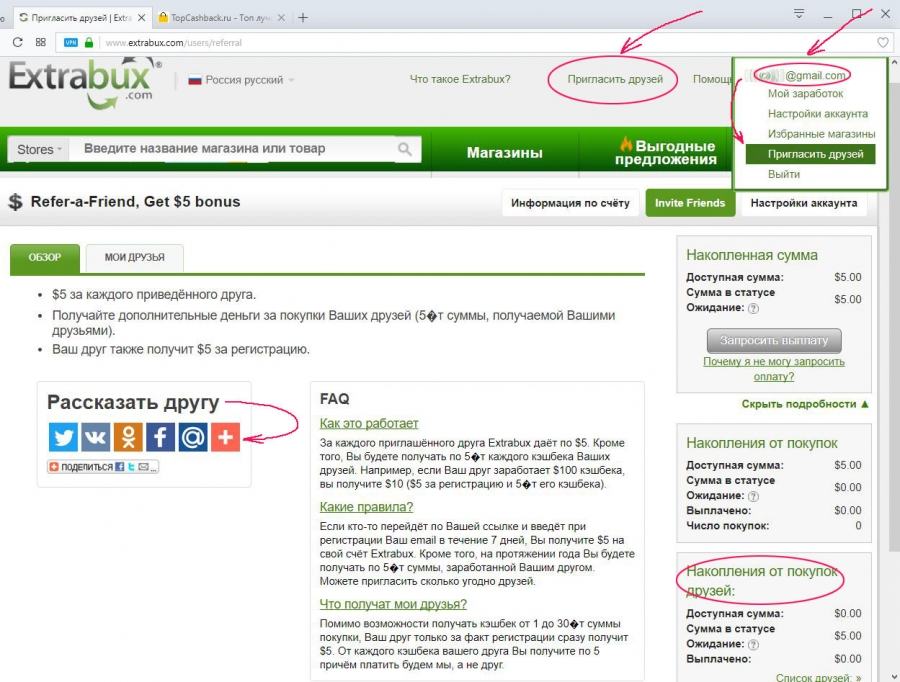Viewport: 900px width, 682px height.
Task: Switch to the МОИ ДРУЗЬЯ tab
Action: (x=134, y=258)
